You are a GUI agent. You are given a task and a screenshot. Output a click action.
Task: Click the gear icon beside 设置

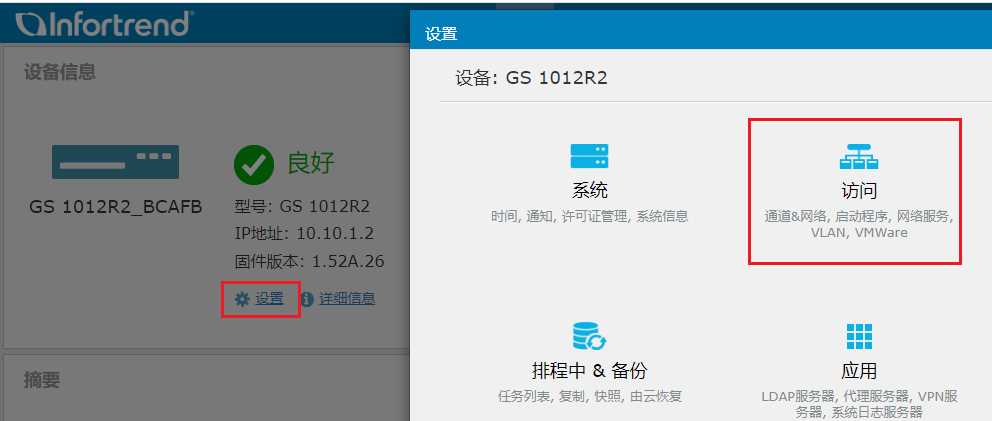point(241,299)
